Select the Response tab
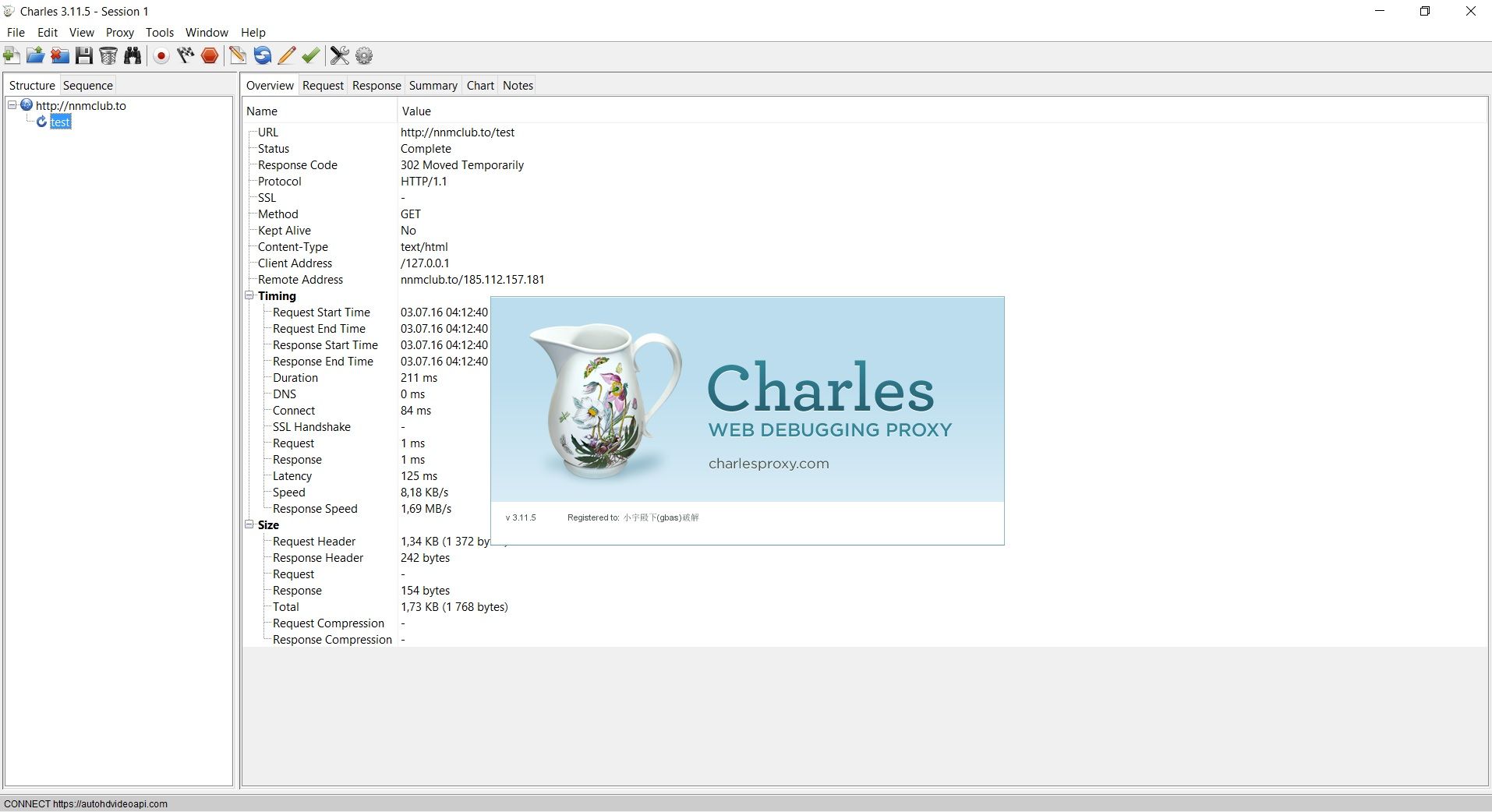 coord(377,85)
